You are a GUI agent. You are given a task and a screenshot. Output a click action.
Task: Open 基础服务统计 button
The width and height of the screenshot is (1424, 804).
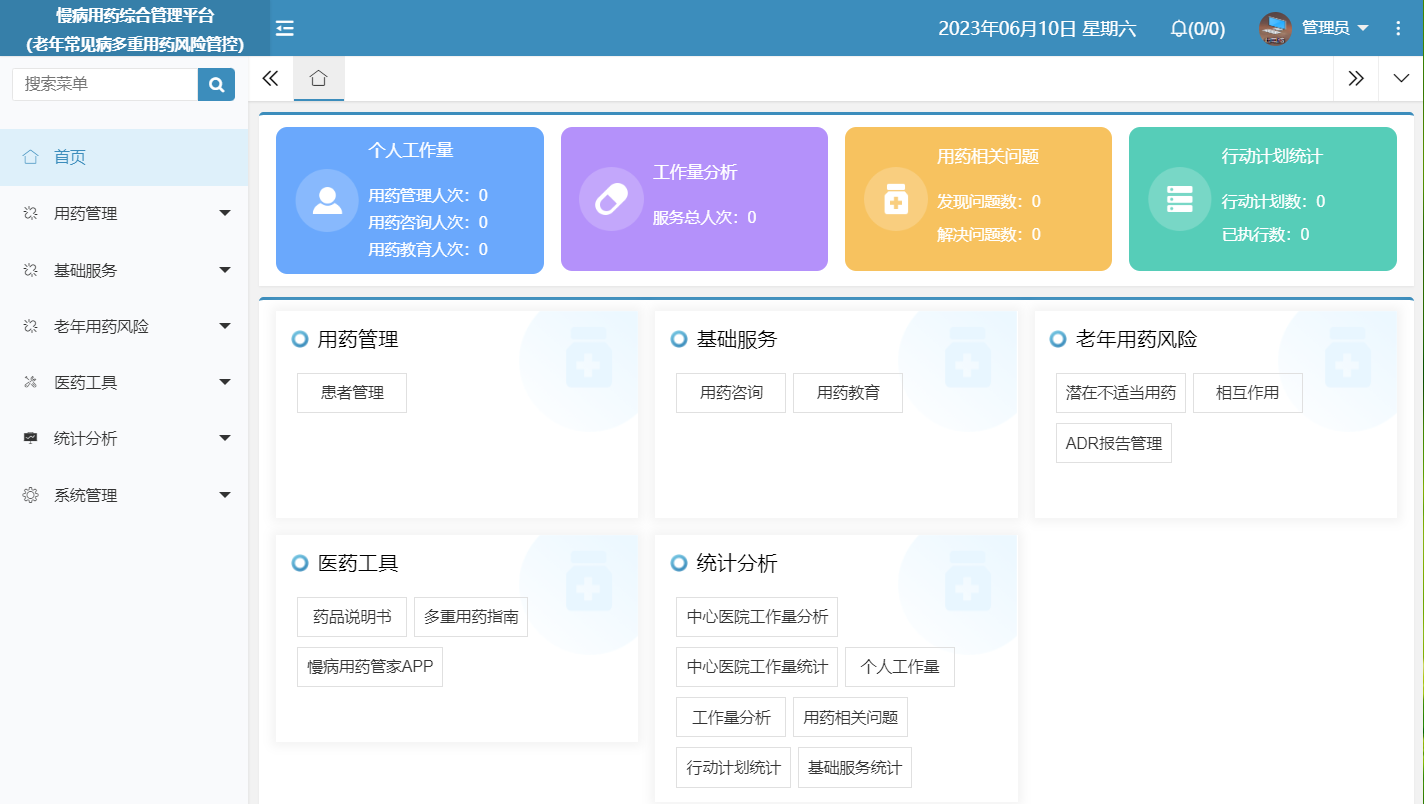(855, 768)
